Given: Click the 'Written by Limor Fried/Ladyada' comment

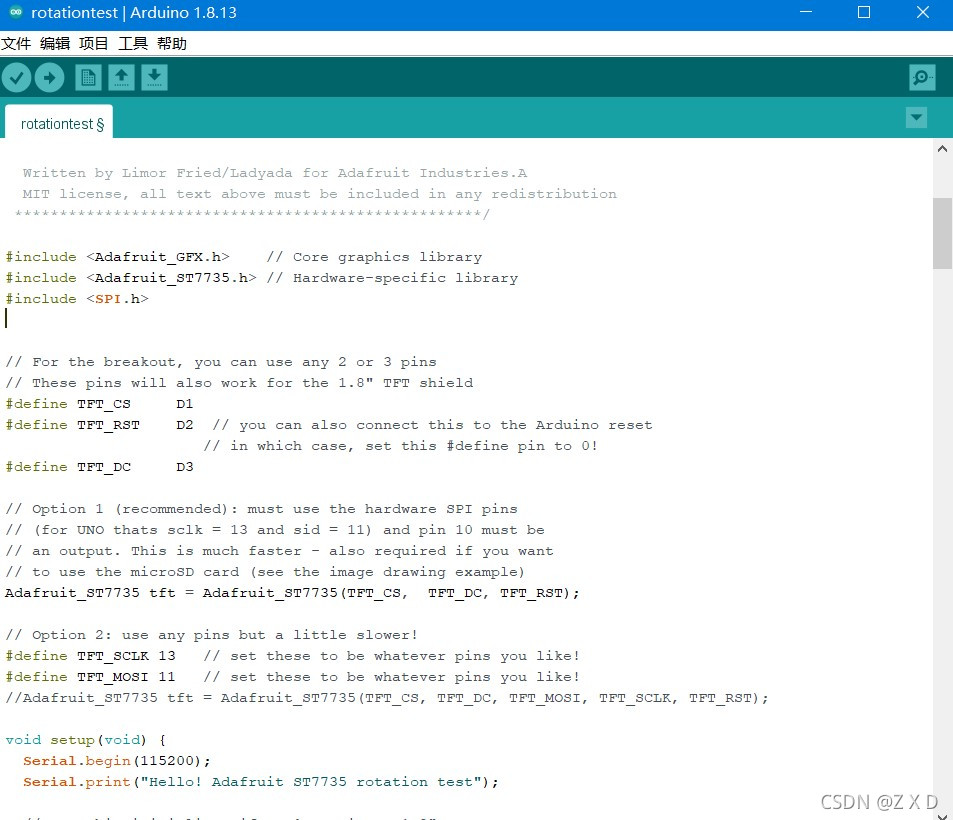Looking at the screenshot, I should coord(275,173).
